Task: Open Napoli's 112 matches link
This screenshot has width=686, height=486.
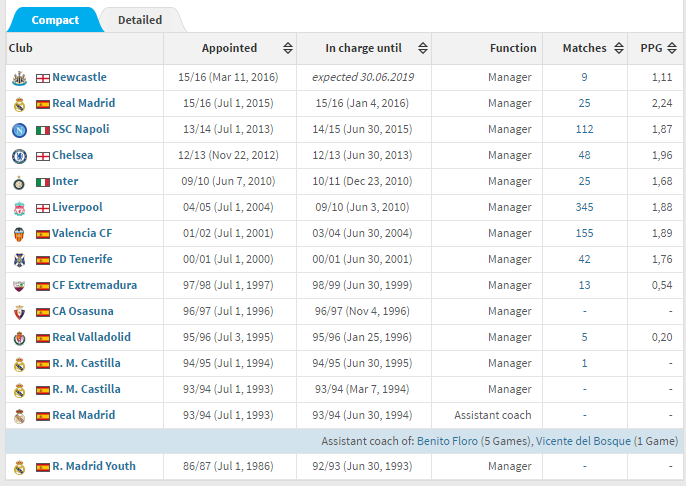Action: pos(584,129)
